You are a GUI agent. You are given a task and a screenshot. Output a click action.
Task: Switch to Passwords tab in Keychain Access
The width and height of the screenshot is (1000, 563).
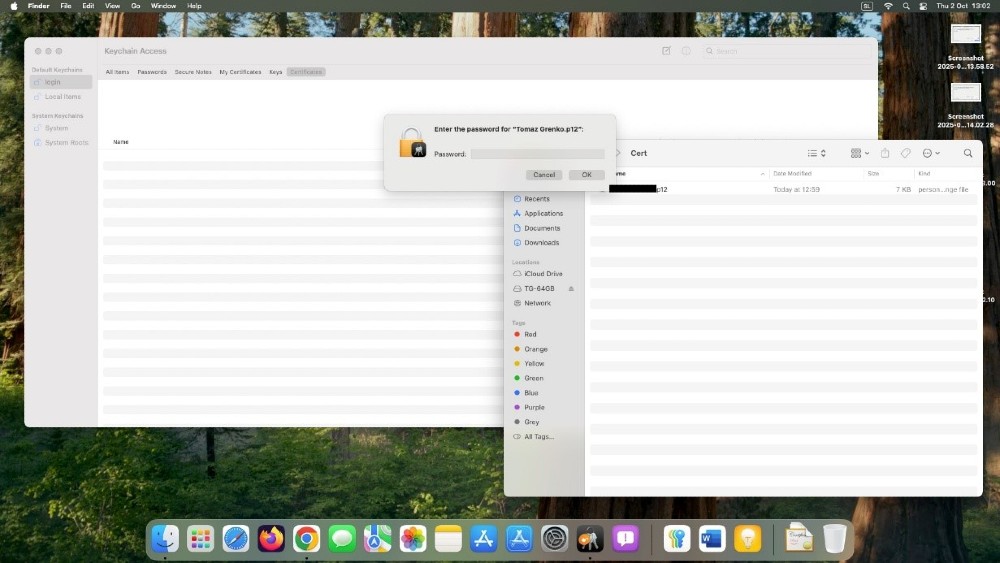(x=152, y=72)
